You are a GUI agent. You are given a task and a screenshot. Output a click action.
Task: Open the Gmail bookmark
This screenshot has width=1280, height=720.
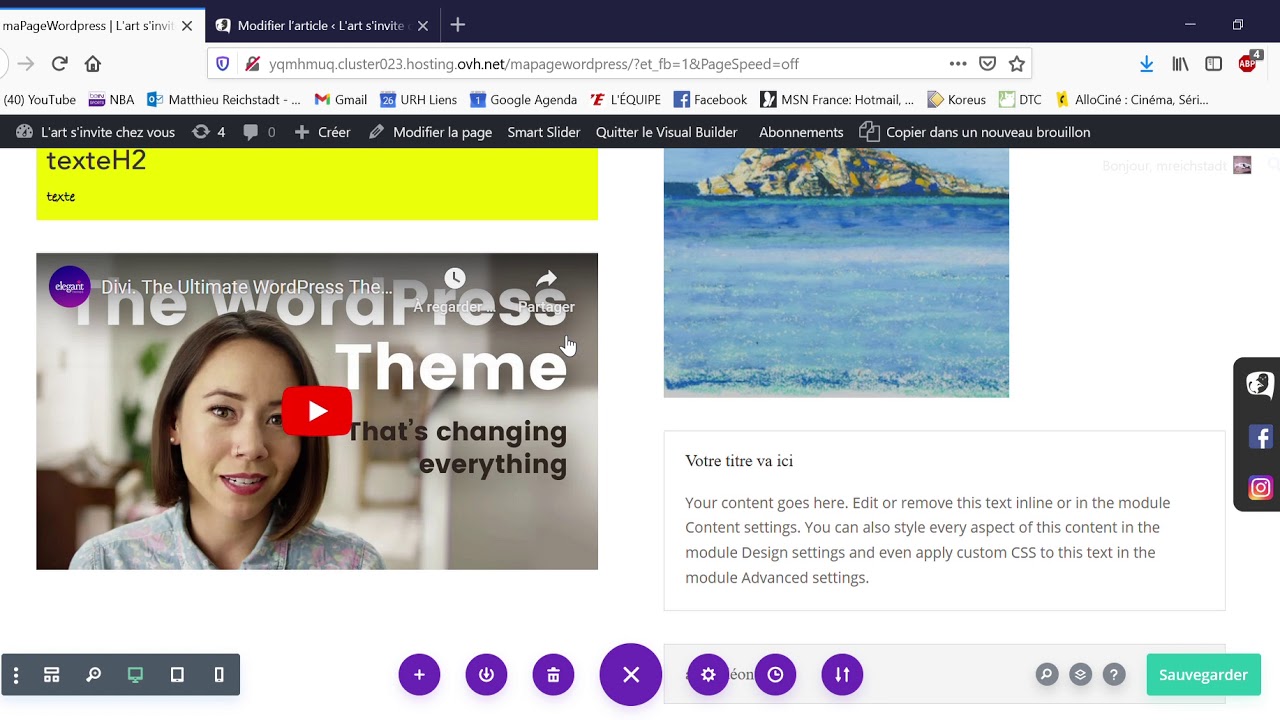pyautogui.click(x=341, y=99)
